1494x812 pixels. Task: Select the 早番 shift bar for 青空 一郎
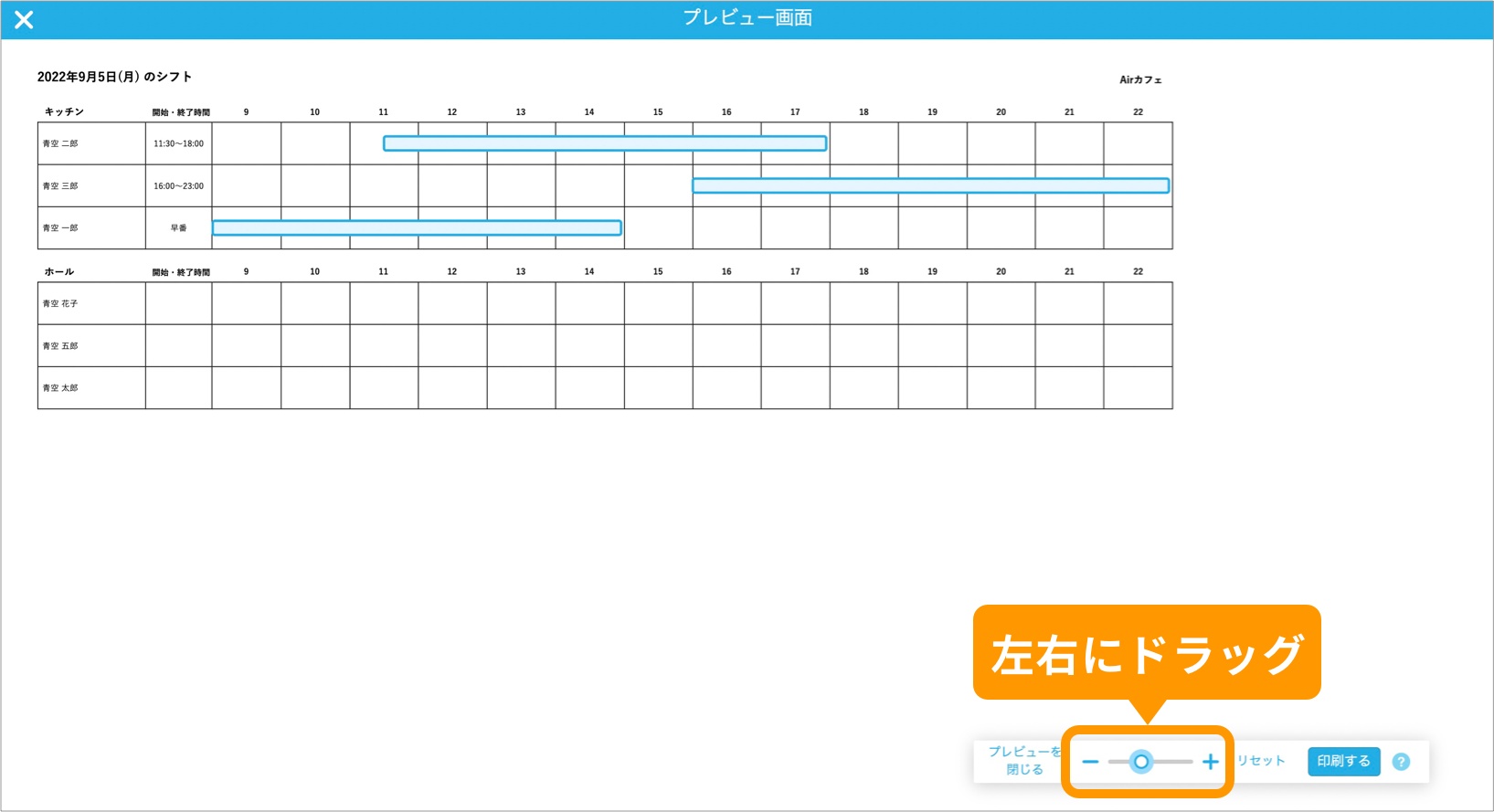tap(417, 228)
